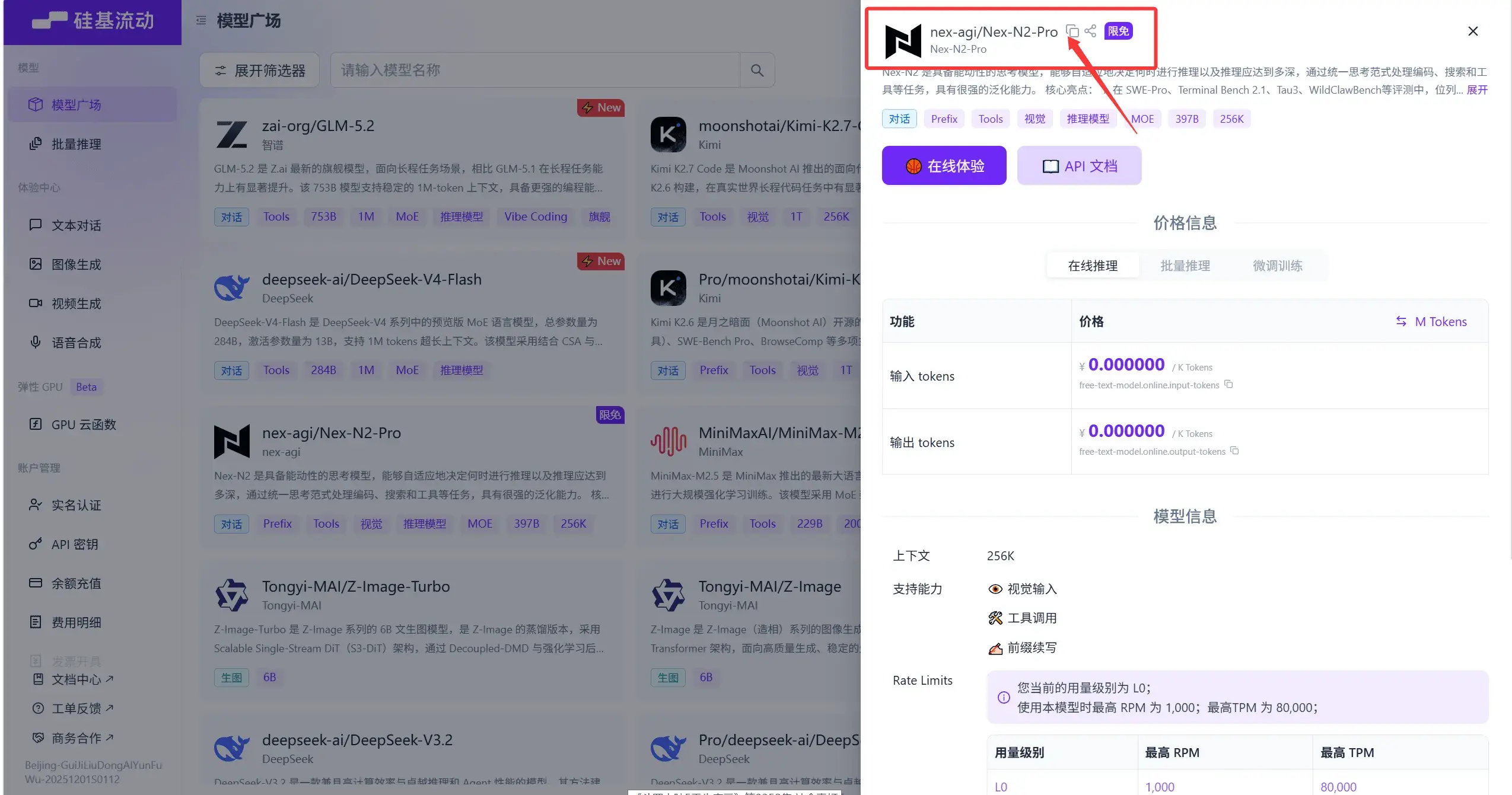Viewport: 1512px width, 795px height.
Task: Open 商务合作 external link
Action: (x=74, y=738)
